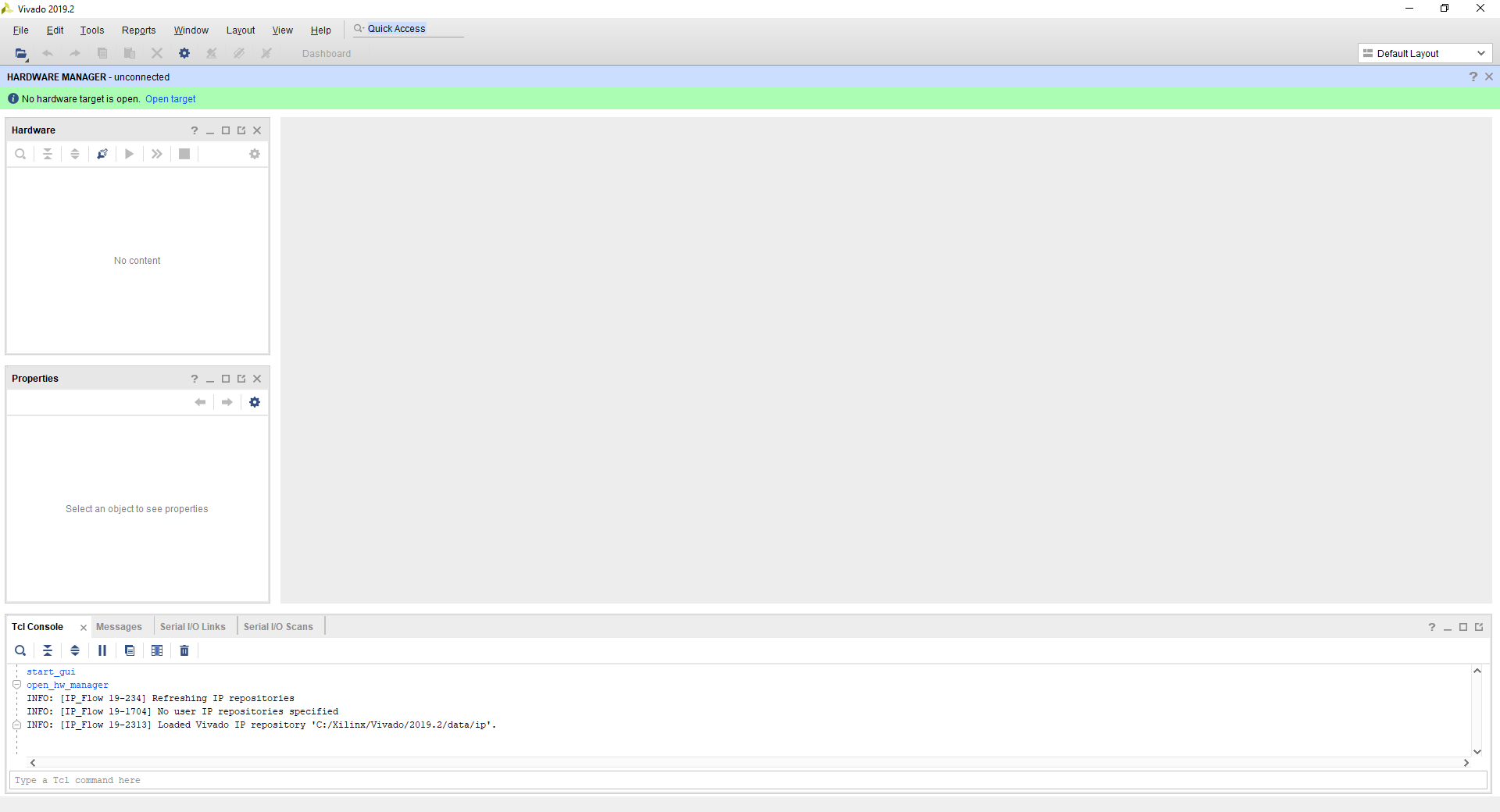Open the Edit menu

pyautogui.click(x=55, y=30)
